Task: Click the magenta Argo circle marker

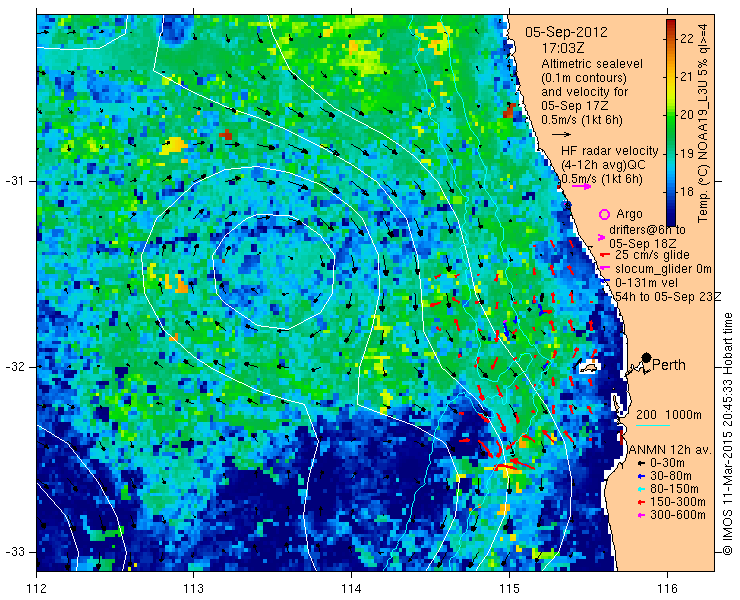Action: click(x=604, y=214)
